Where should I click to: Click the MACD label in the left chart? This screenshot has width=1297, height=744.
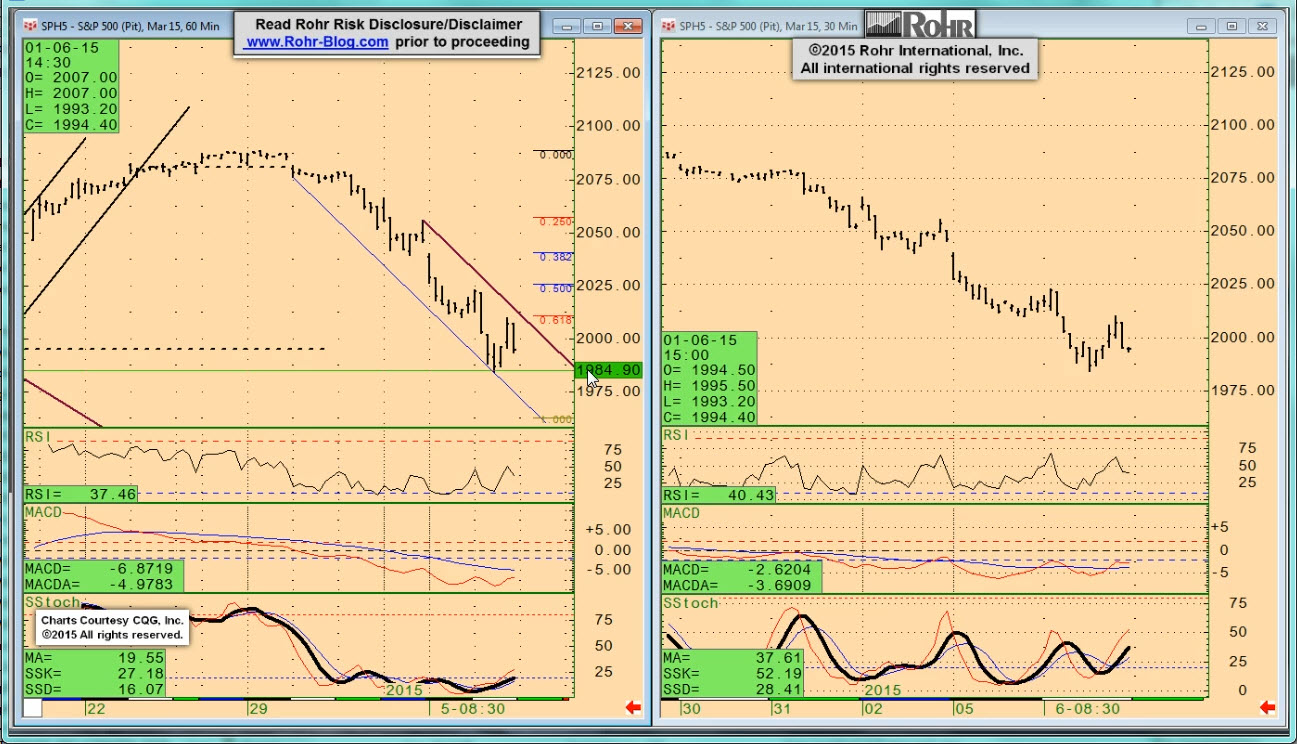pyautogui.click(x=44, y=512)
